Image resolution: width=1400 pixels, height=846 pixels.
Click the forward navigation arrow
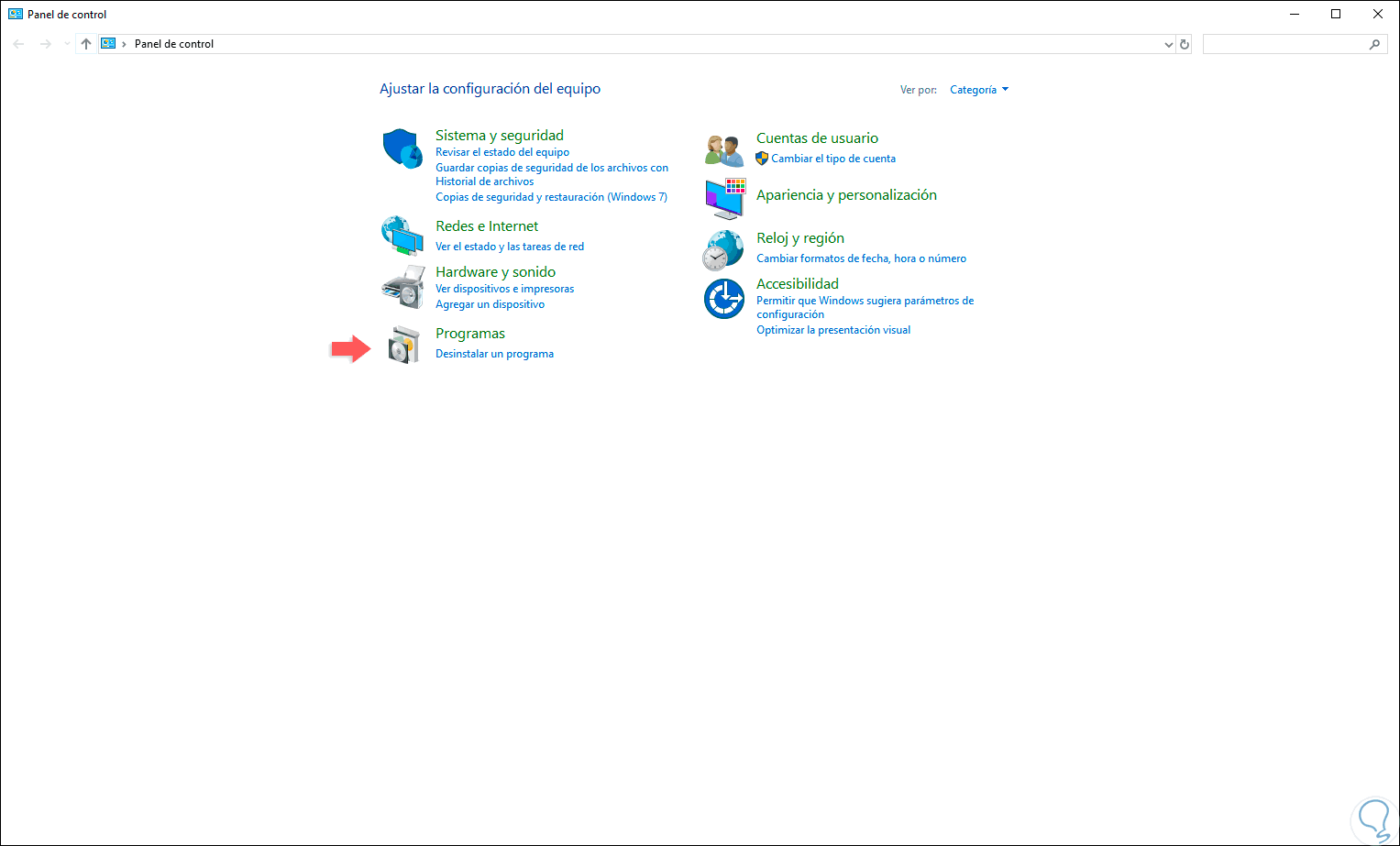click(x=45, y=44)
